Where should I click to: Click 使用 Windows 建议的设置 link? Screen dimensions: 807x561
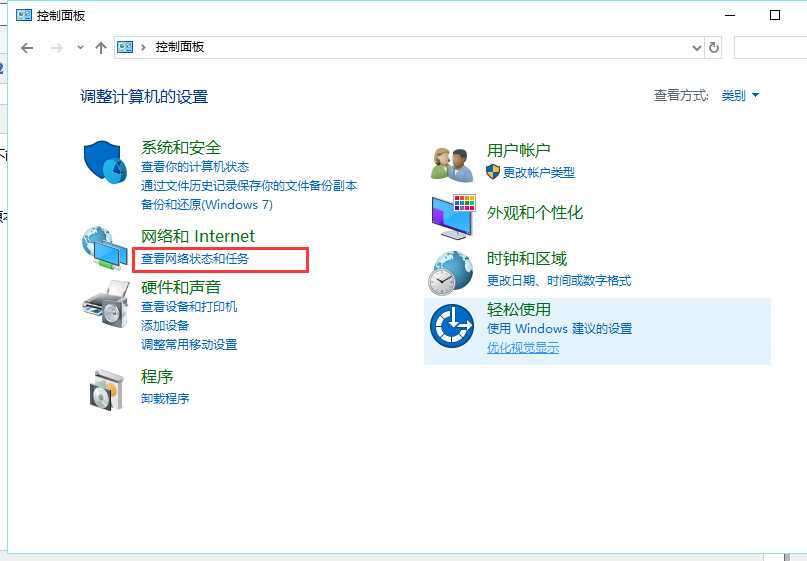[x=559, y=328]
